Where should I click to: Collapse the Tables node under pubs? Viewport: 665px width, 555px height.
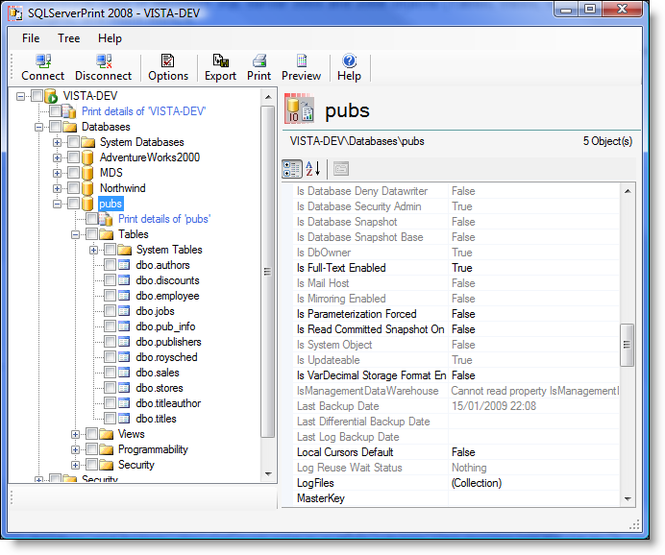click(75, 234)
